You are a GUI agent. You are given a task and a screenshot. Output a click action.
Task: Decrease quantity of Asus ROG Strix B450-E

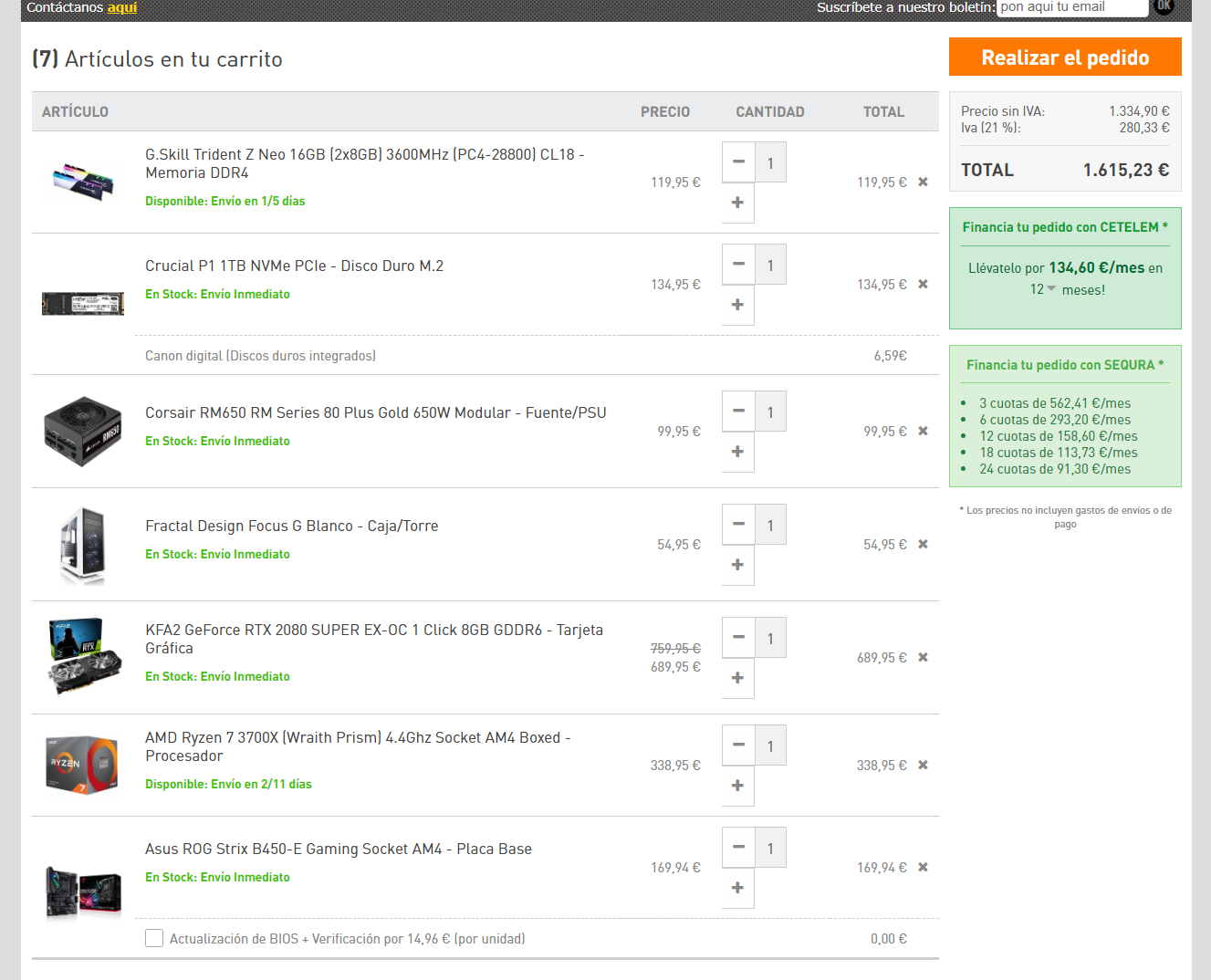point(738,848)
